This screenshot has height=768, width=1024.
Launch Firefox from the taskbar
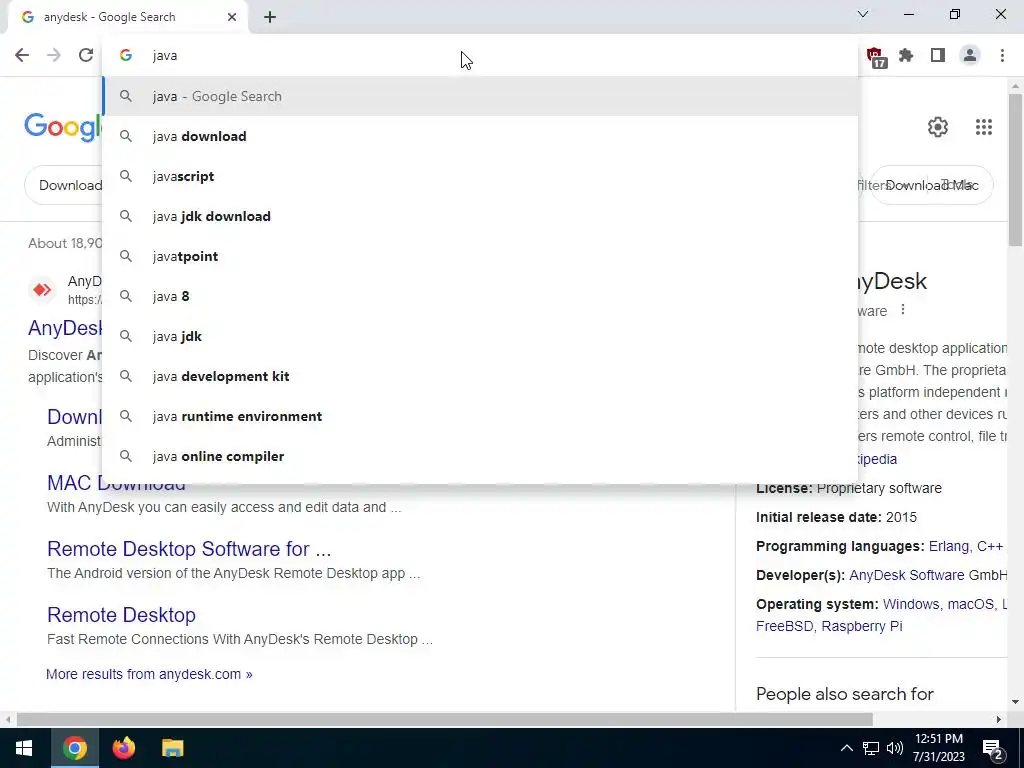(123, 748)
